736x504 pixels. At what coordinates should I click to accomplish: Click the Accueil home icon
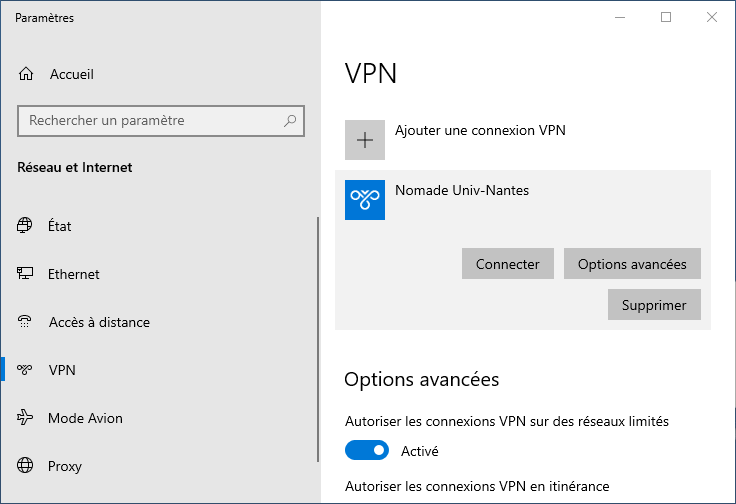tap(26, 74)
